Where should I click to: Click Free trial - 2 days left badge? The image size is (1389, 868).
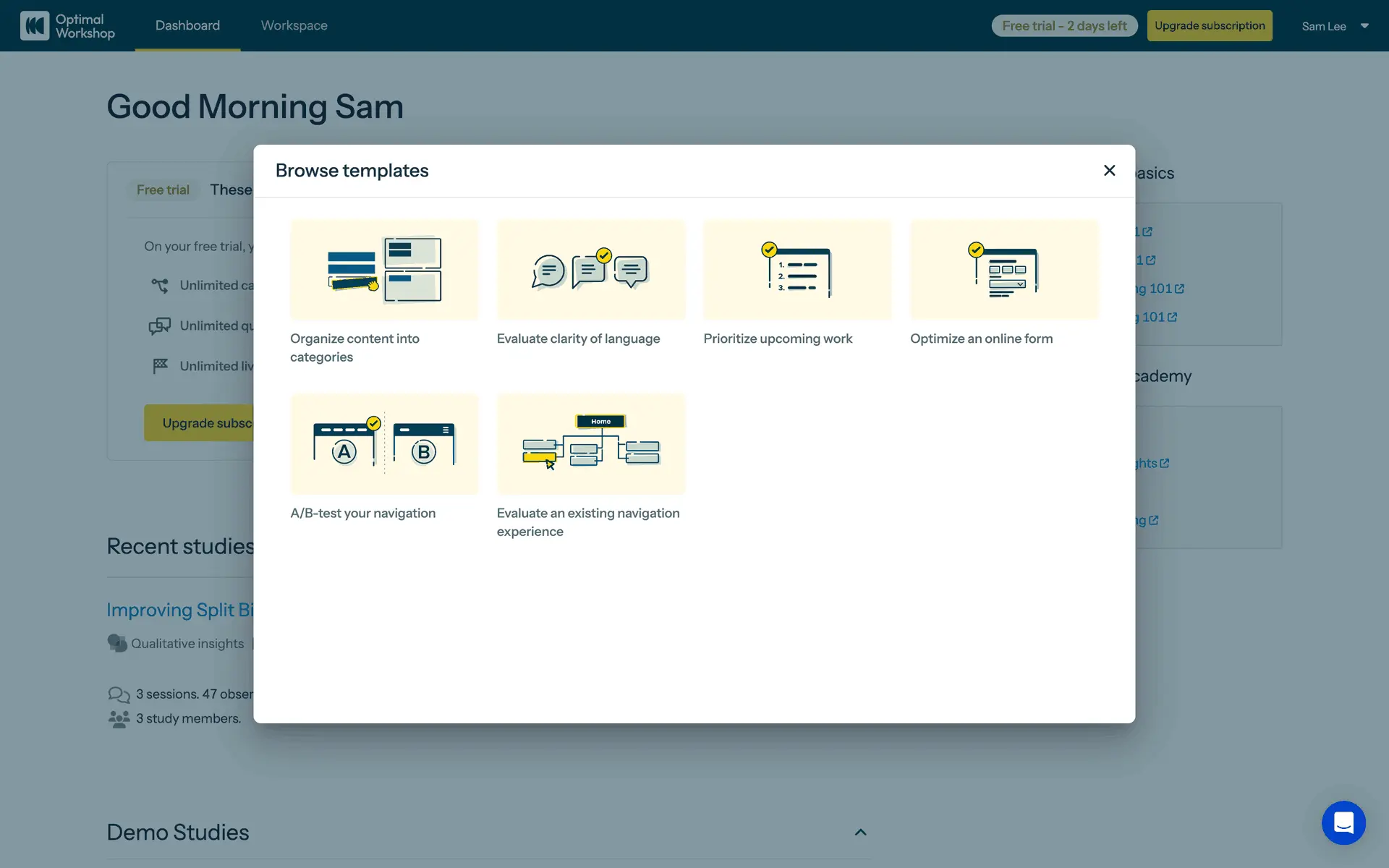pos(1063,26)
